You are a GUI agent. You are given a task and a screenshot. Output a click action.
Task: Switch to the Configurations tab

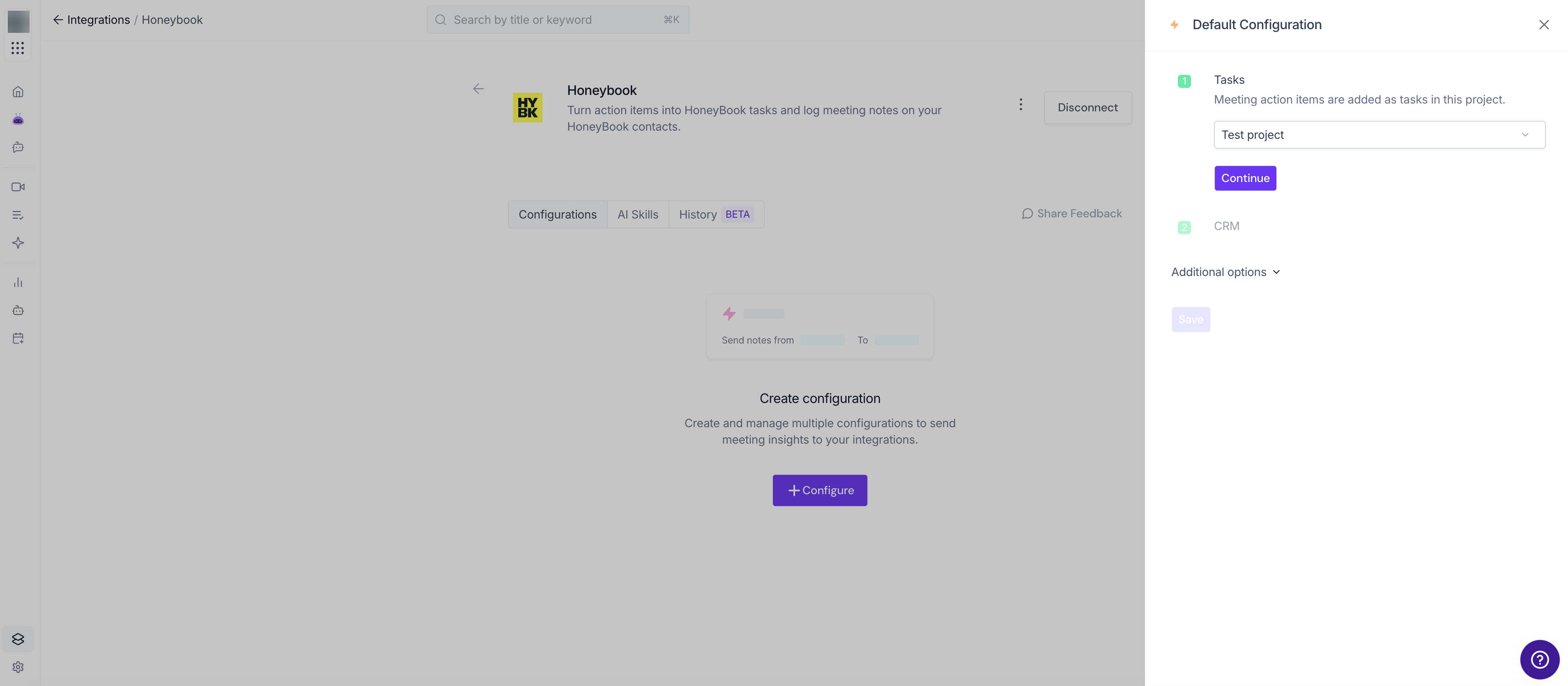[x=558, y=214]
